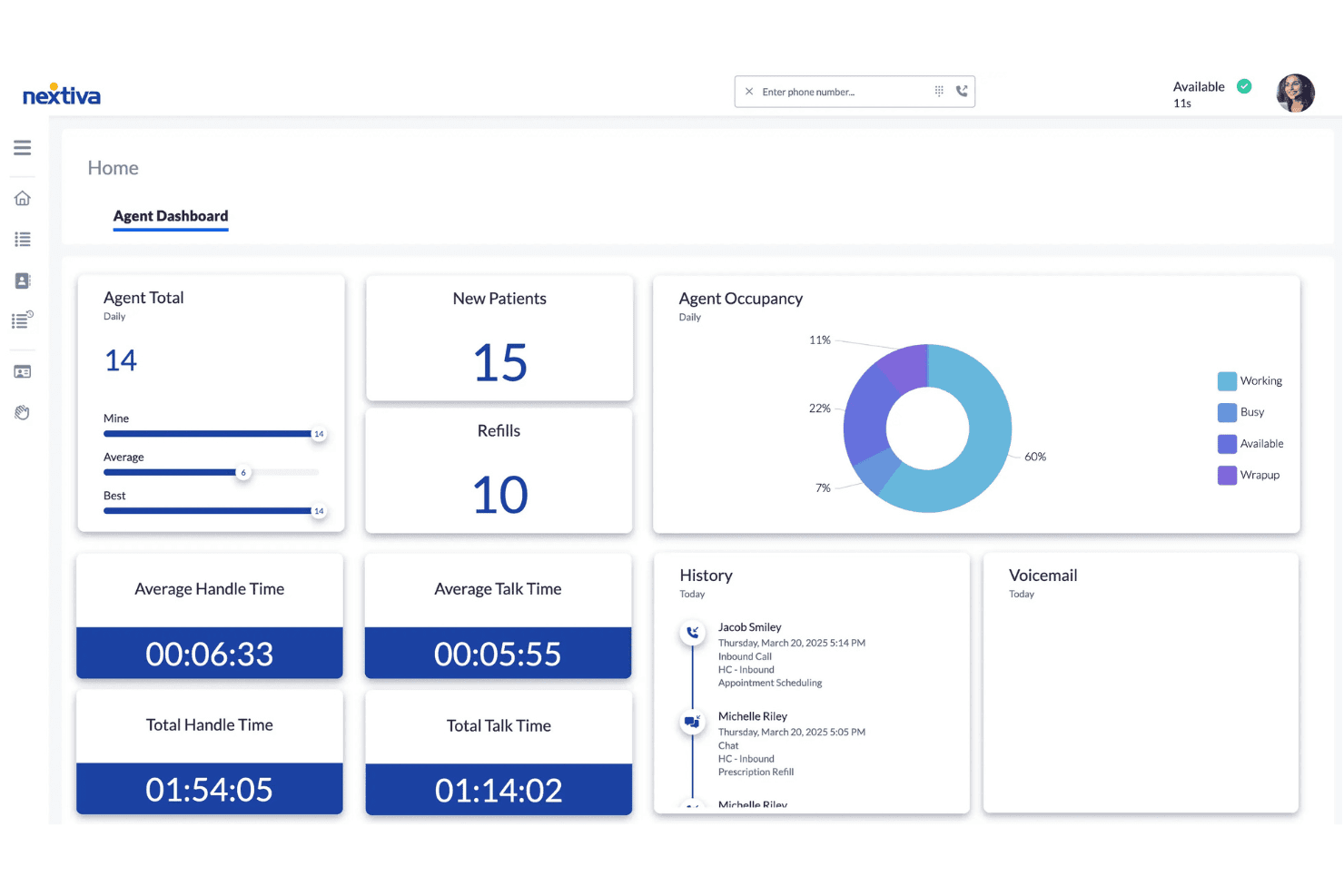Click Total Handle Time 01:54:05
The height and width of the screenshot is (896, 1344).
(210, 790)
